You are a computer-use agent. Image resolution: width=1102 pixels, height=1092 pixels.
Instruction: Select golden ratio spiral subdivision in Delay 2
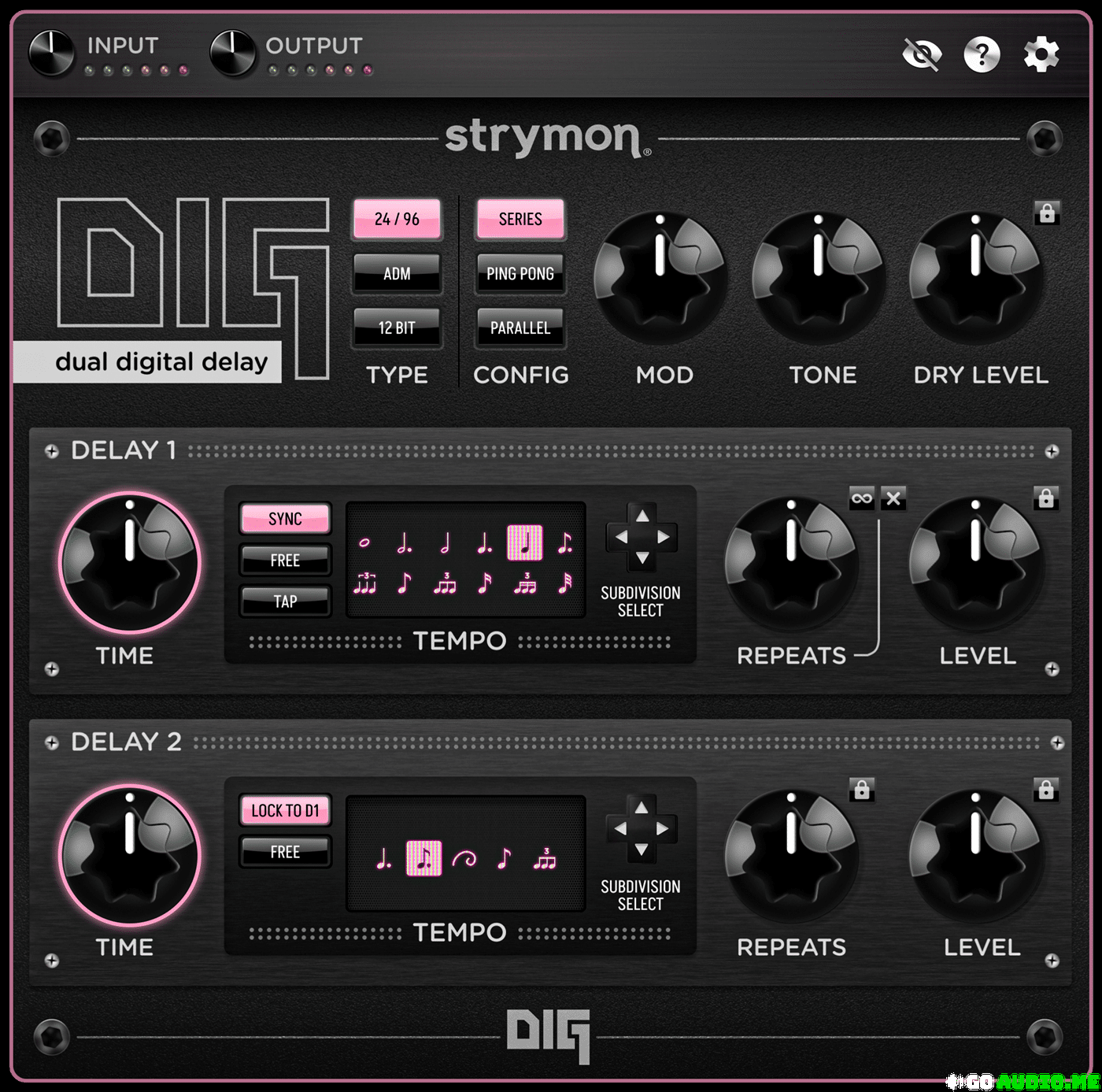pos(464,858)
